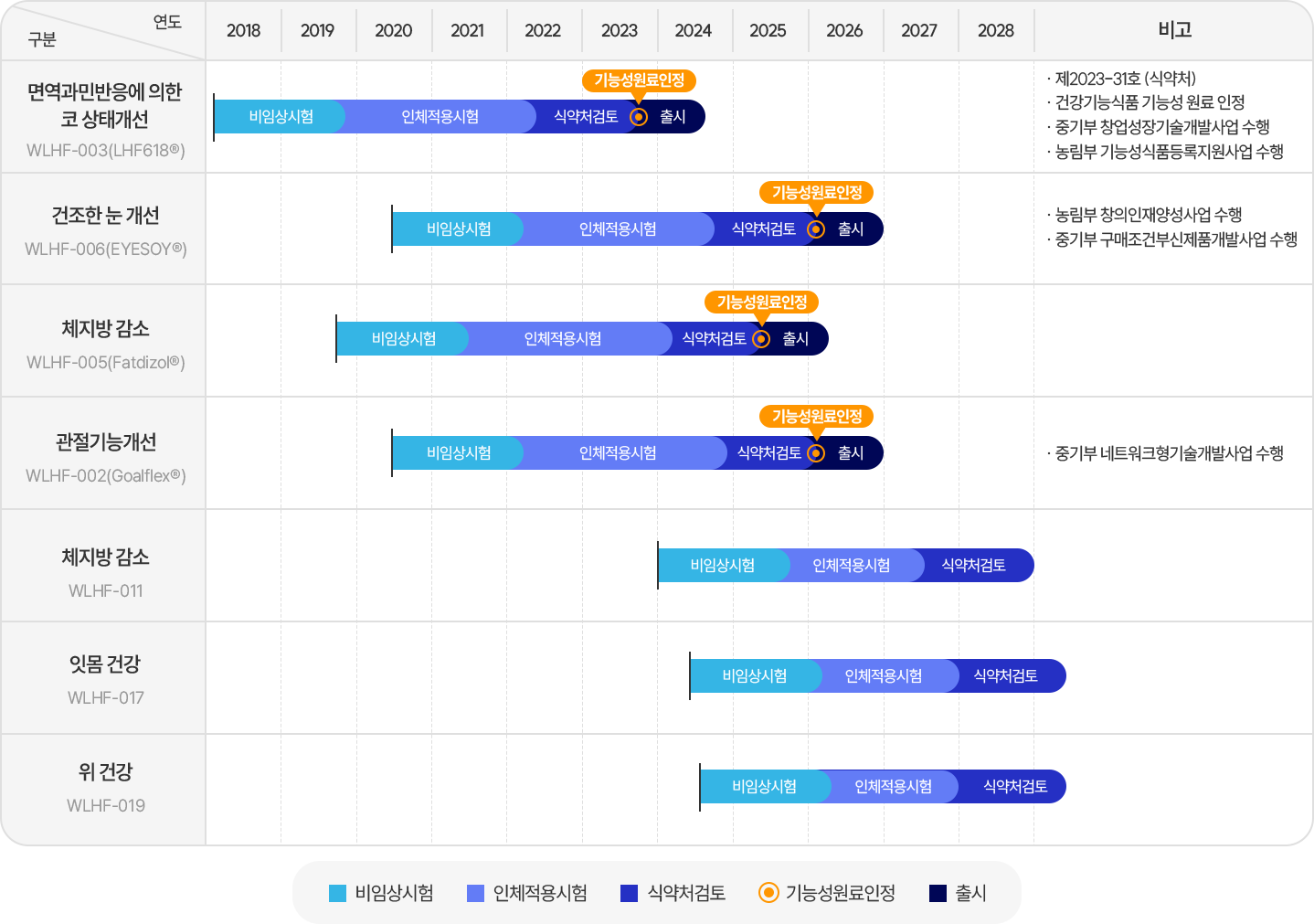Select the 비임상시험 segment in WLHF-019 row
1314x924 pixels.
click(x=764, y=787)
